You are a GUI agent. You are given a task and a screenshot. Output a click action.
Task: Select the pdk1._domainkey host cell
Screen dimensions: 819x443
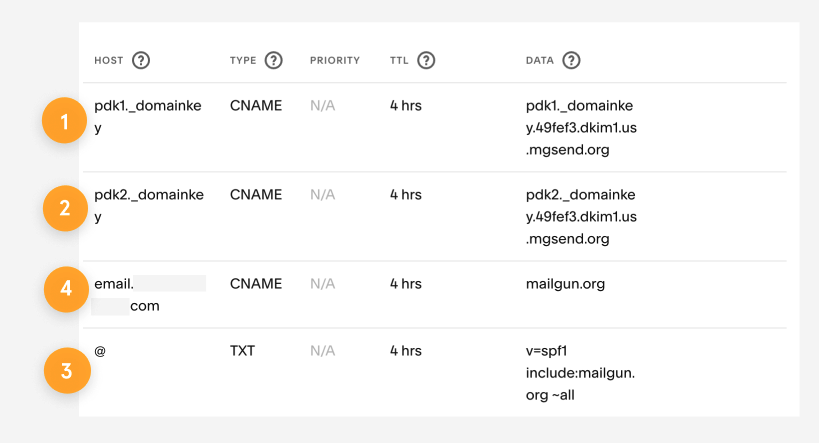[x=148, y=117]
